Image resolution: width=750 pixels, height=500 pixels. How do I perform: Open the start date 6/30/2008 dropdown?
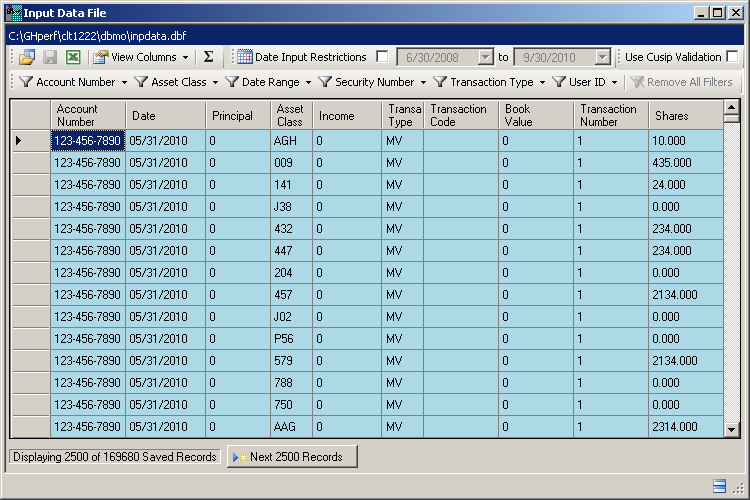[486, 58]
